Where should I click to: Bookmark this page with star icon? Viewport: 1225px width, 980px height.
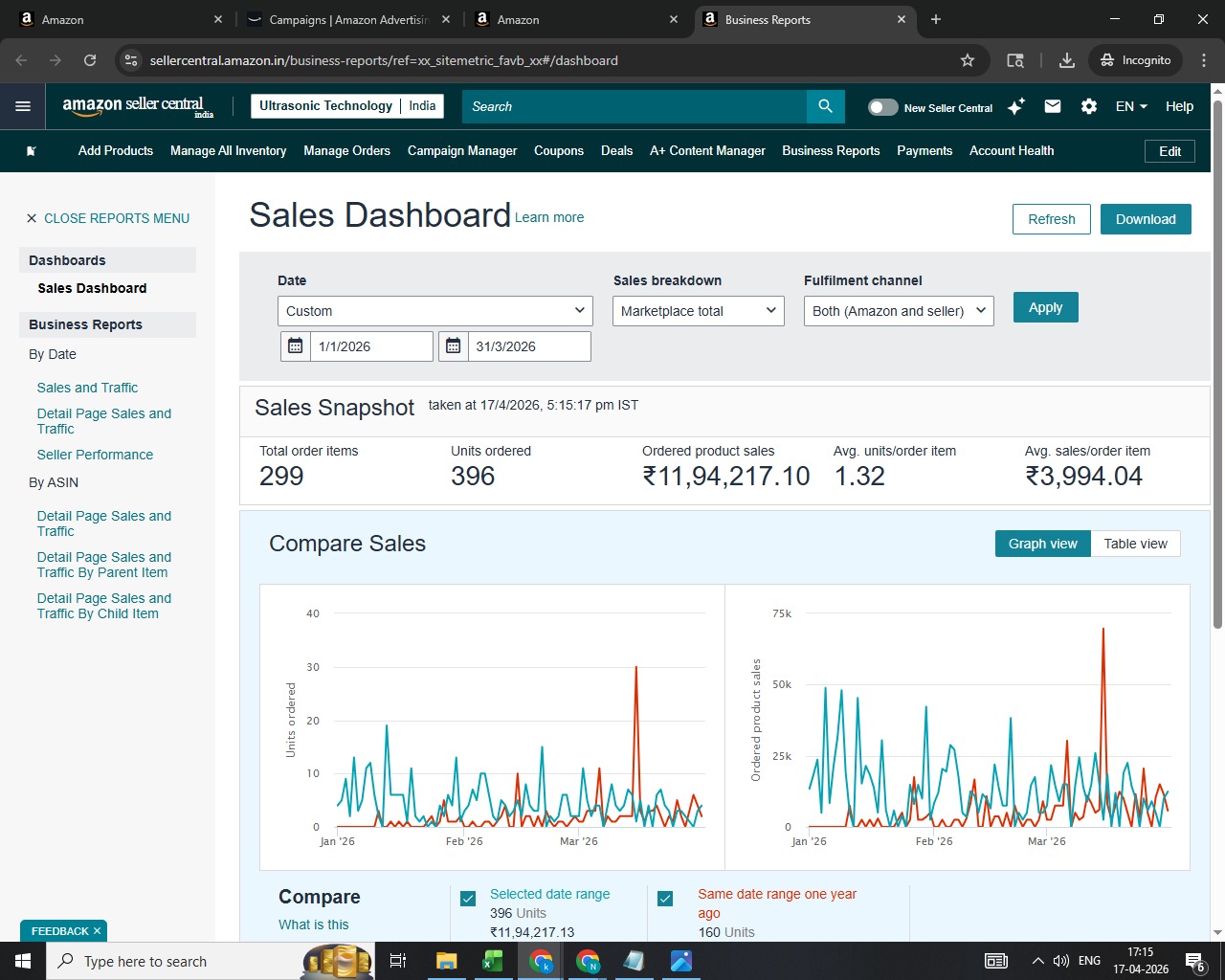pos(968,60)
